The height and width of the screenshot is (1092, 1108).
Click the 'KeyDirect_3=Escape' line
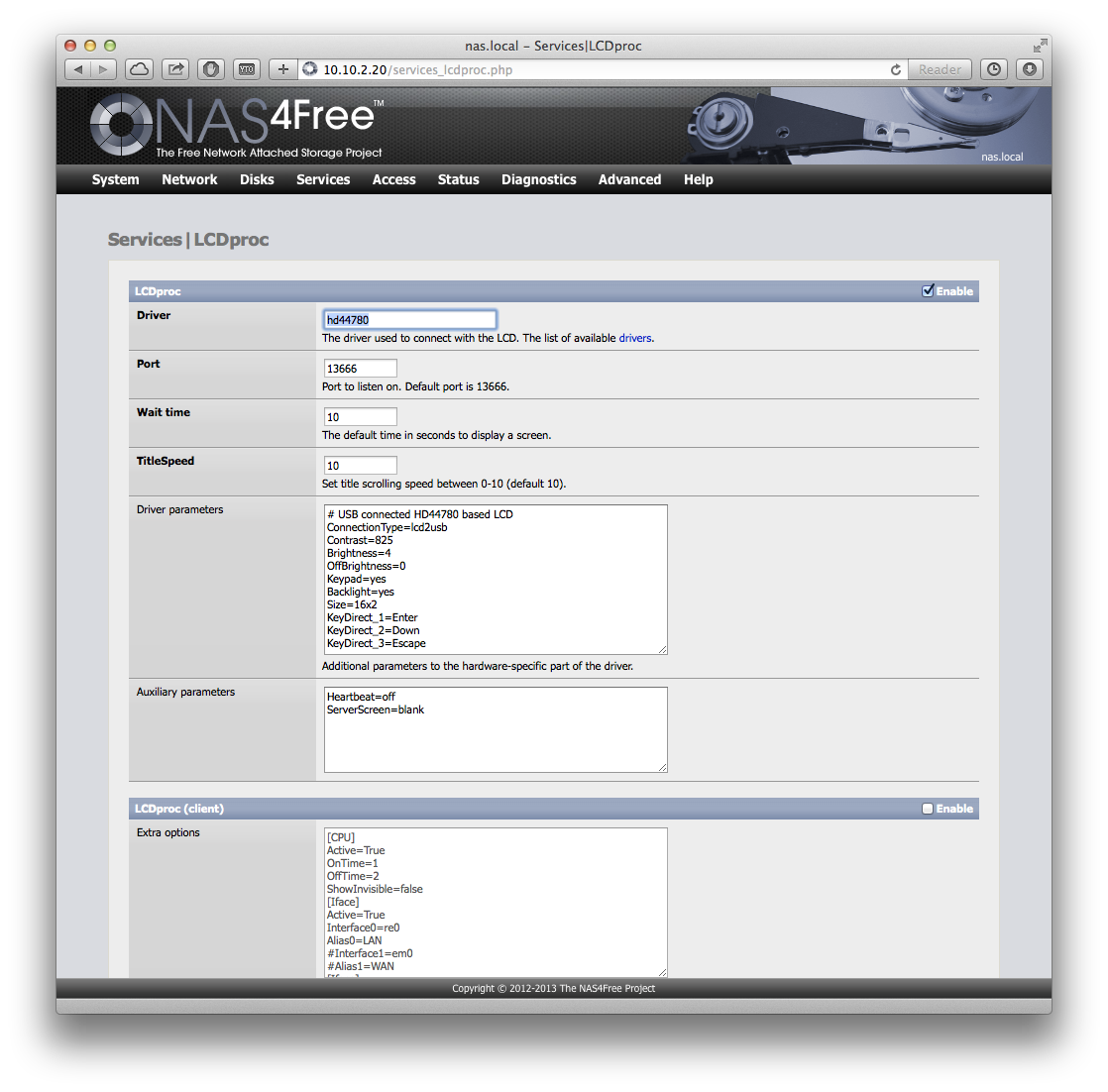coord(376,643)
